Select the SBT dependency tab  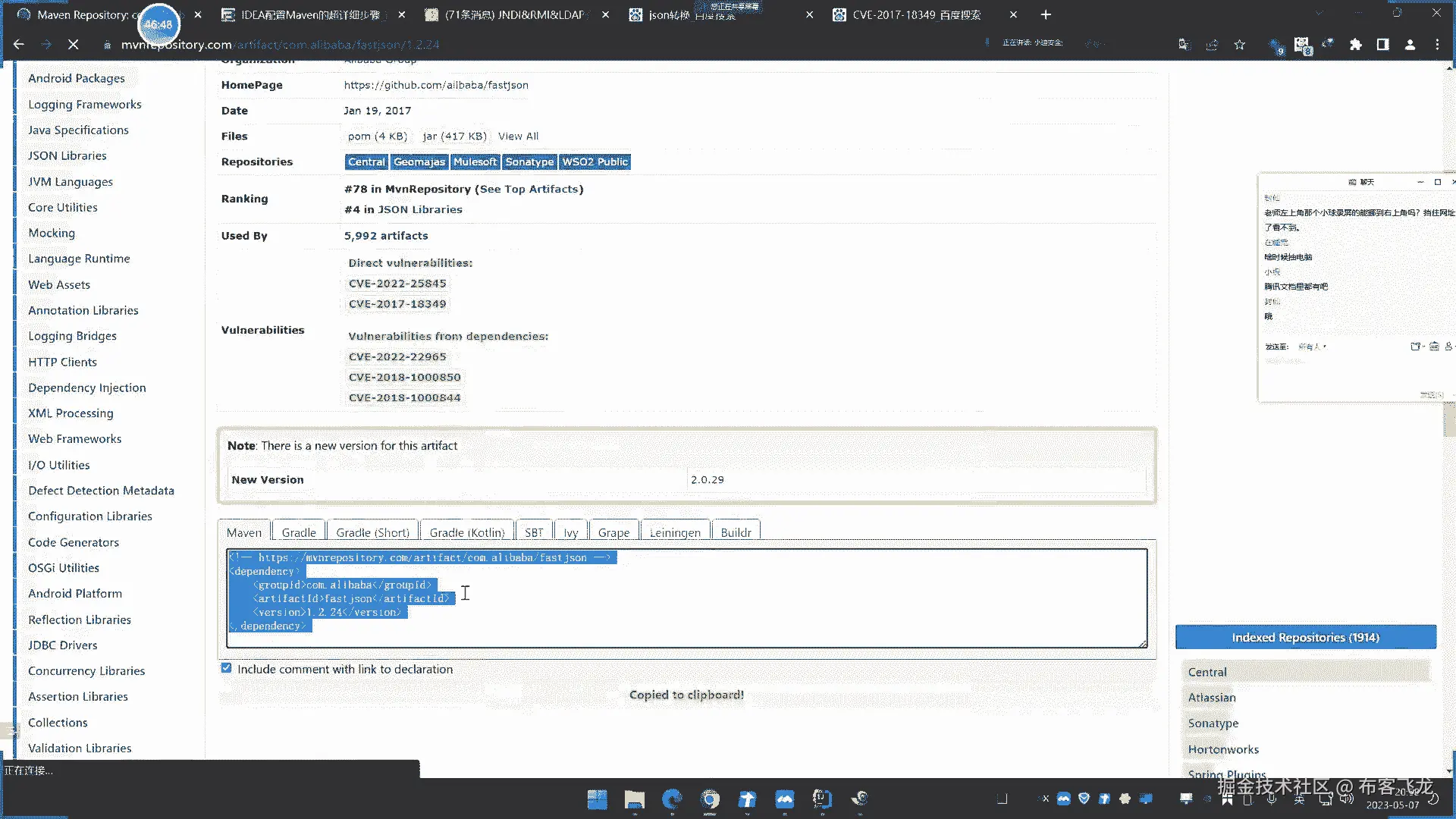(x=534, y=532)
